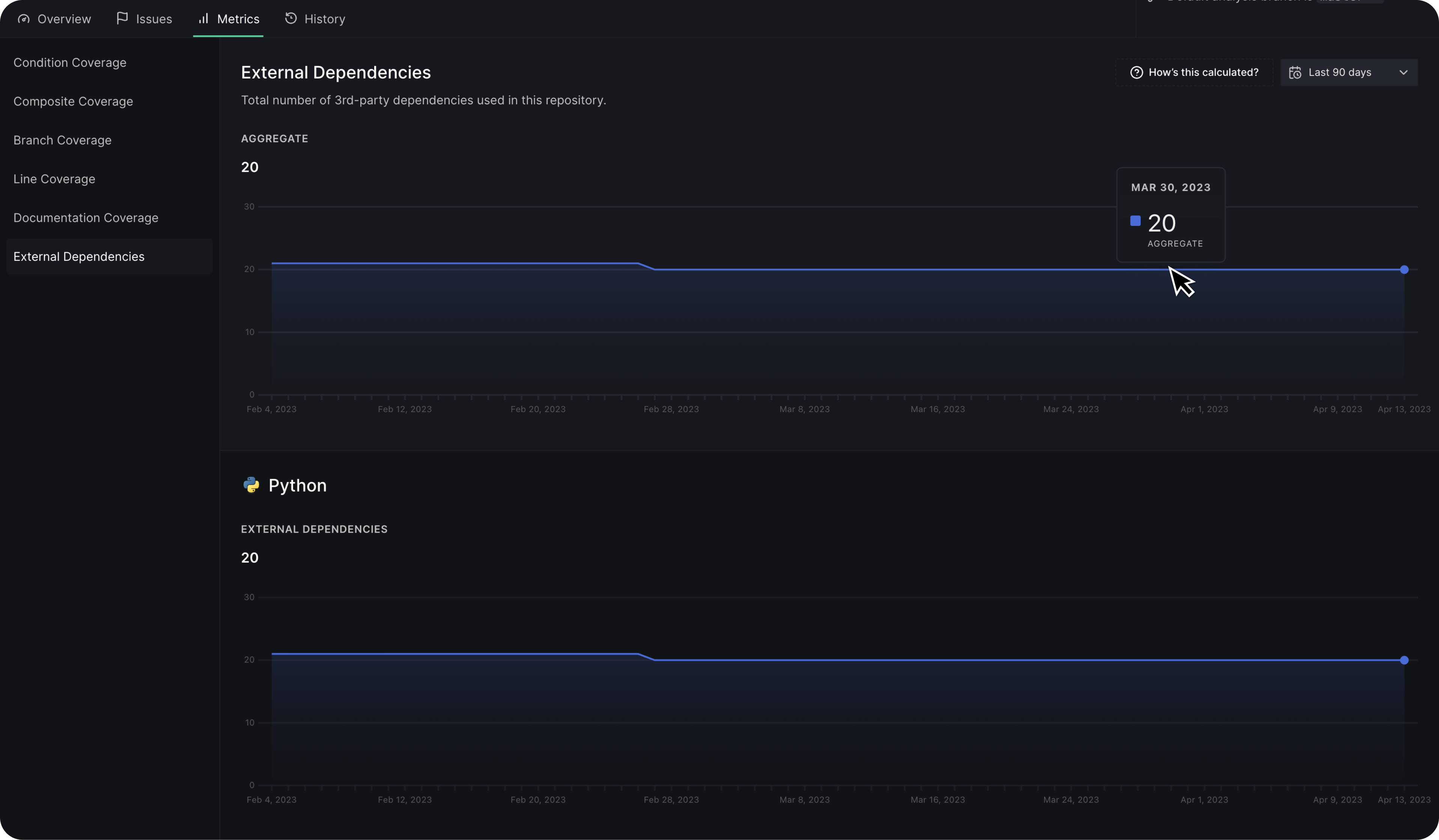Click the Overview gauge icon

[23, 19]
